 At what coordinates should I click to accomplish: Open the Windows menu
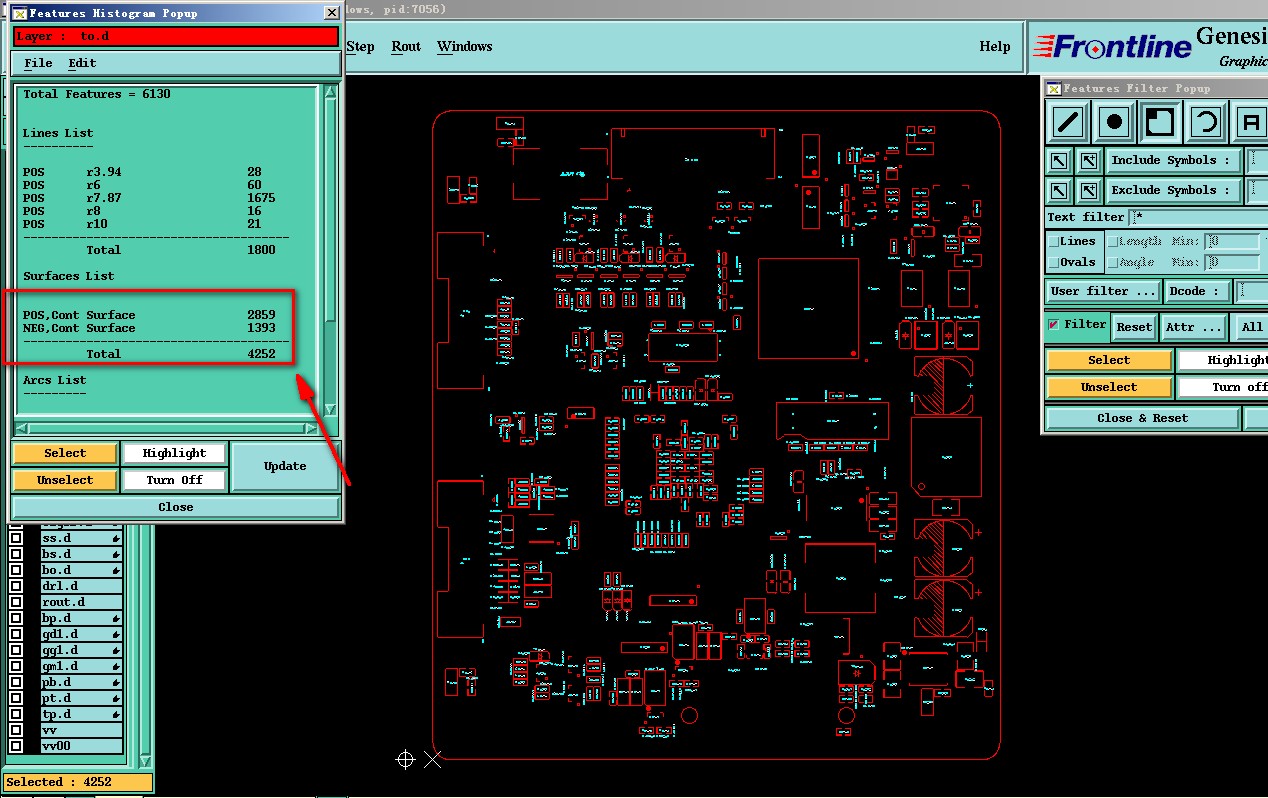click(x=464, y=46)
